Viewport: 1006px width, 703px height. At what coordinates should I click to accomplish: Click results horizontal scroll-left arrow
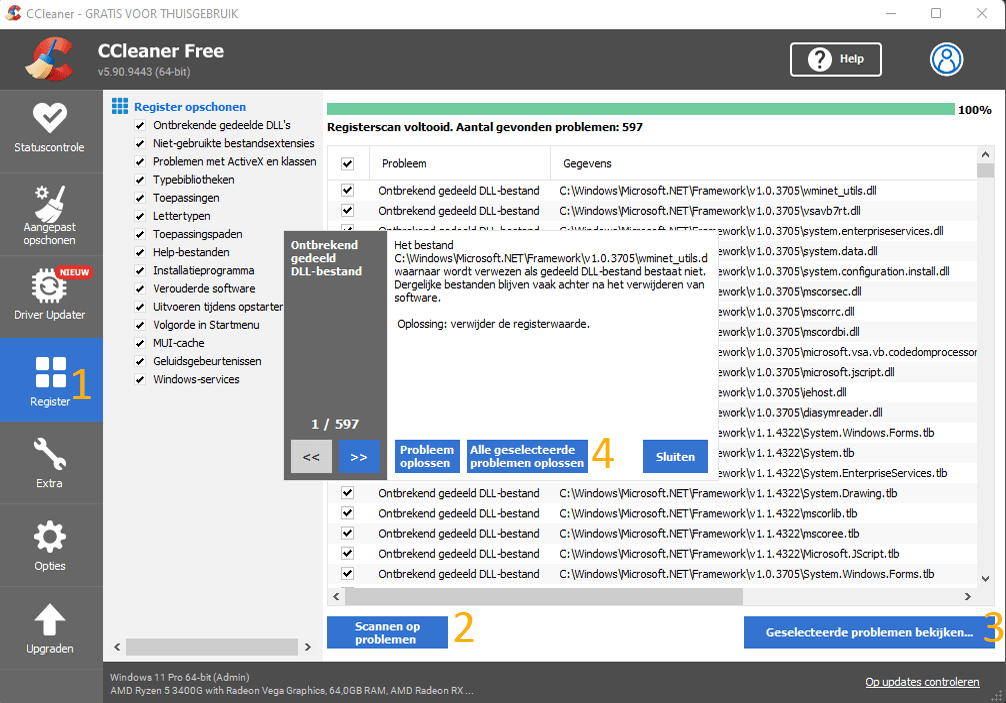coord(336,597)
